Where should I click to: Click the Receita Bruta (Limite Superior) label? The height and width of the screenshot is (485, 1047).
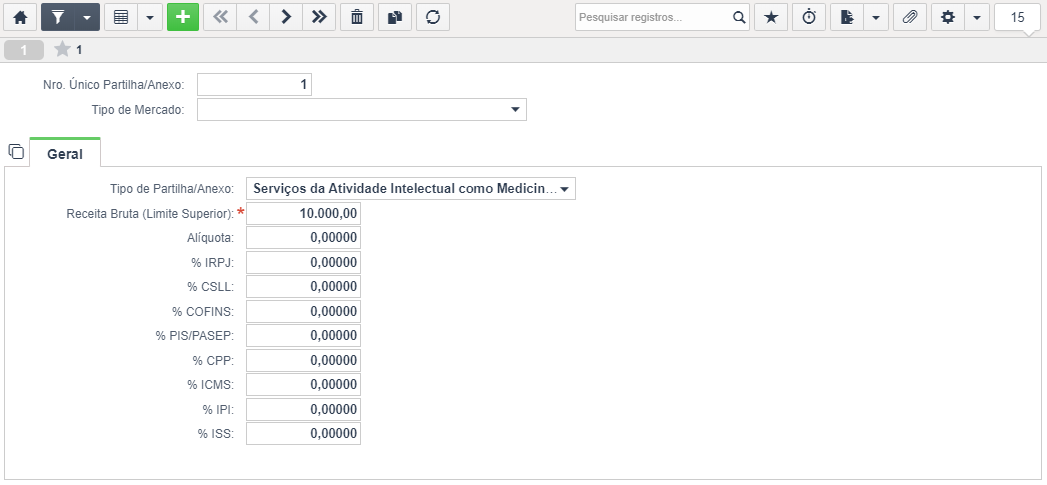(150, 214)
